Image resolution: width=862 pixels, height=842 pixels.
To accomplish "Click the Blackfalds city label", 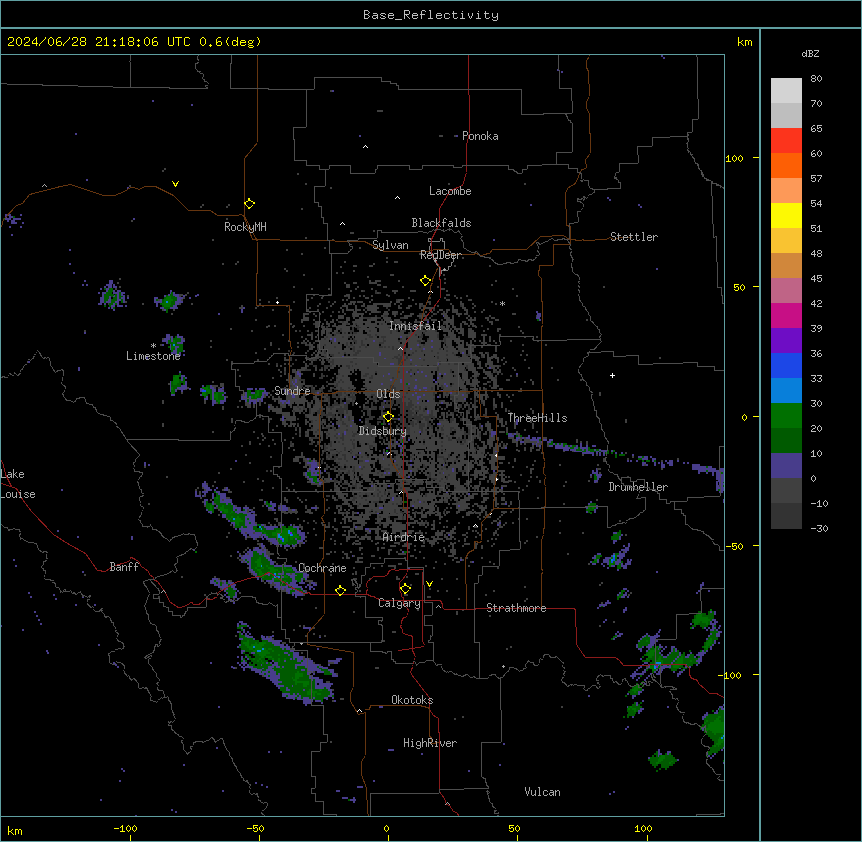I will (441, 223).
